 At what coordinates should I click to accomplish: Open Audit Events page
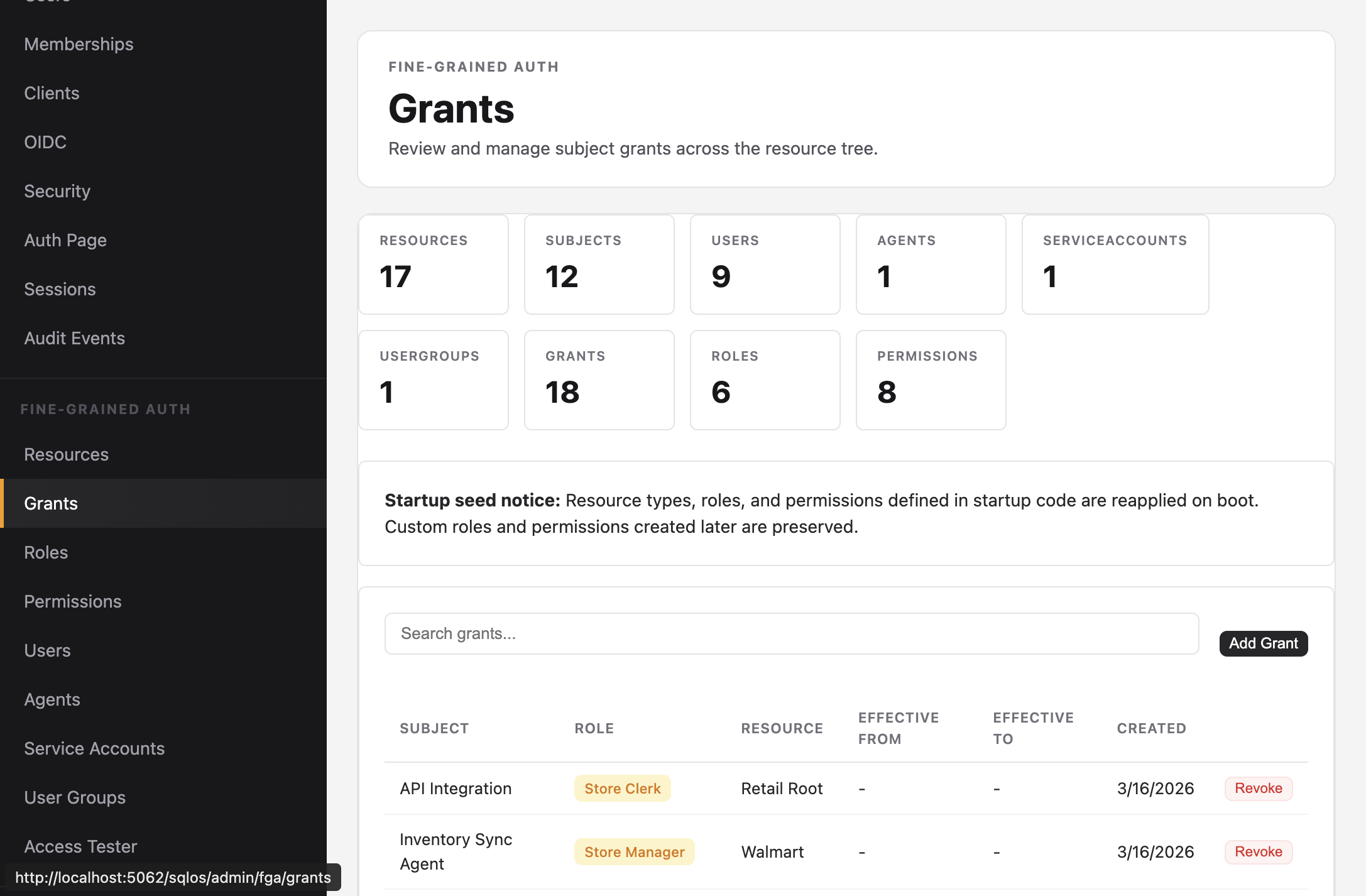[74, 338]
